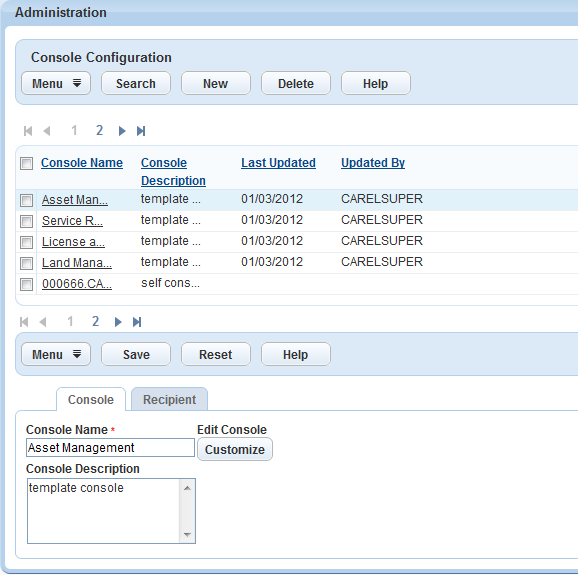Go to first page using top pagination arrow
Screen dimensions: 578x575
[28, 131]
